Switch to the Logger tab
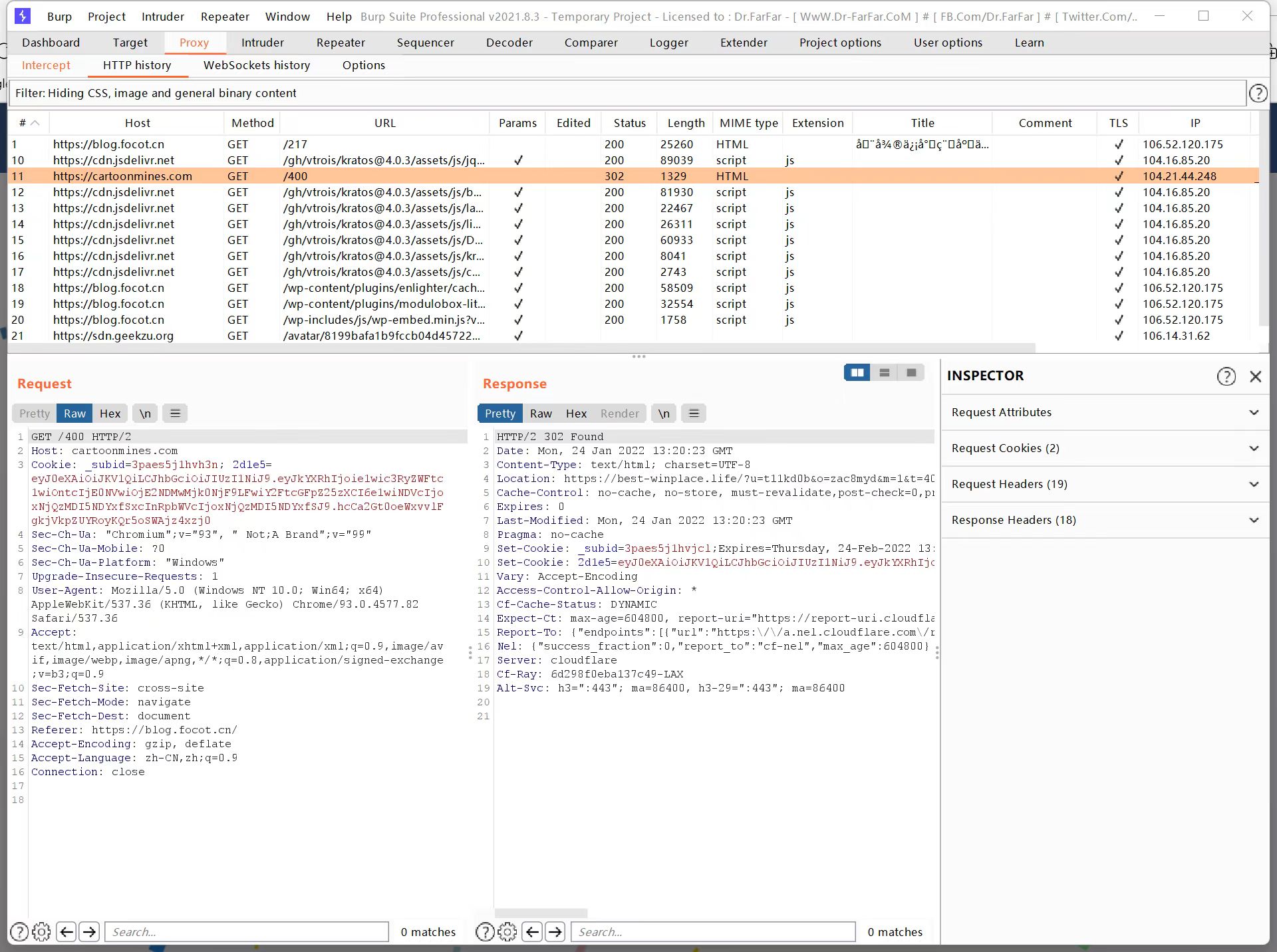This screenshot has width=1277, height=952. 668,43
